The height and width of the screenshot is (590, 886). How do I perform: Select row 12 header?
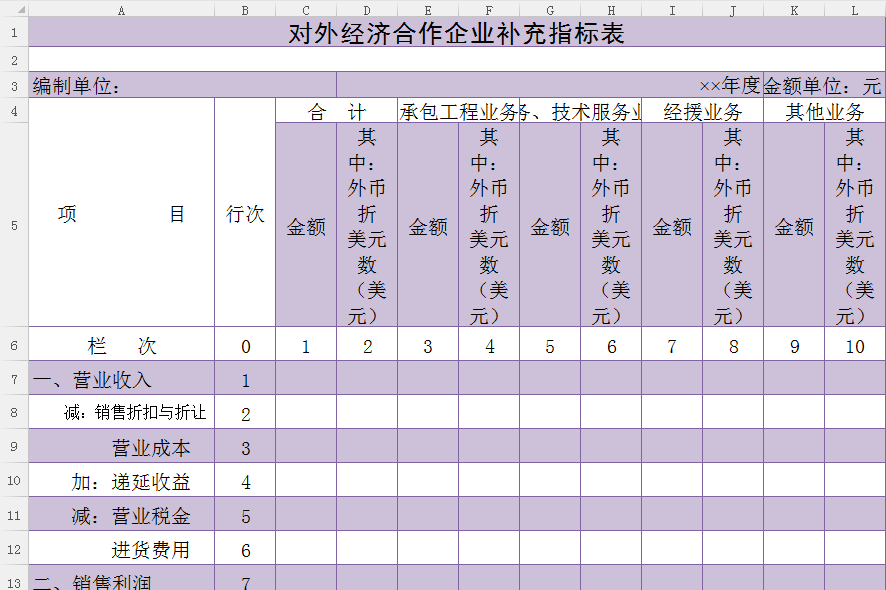(14, 550)
